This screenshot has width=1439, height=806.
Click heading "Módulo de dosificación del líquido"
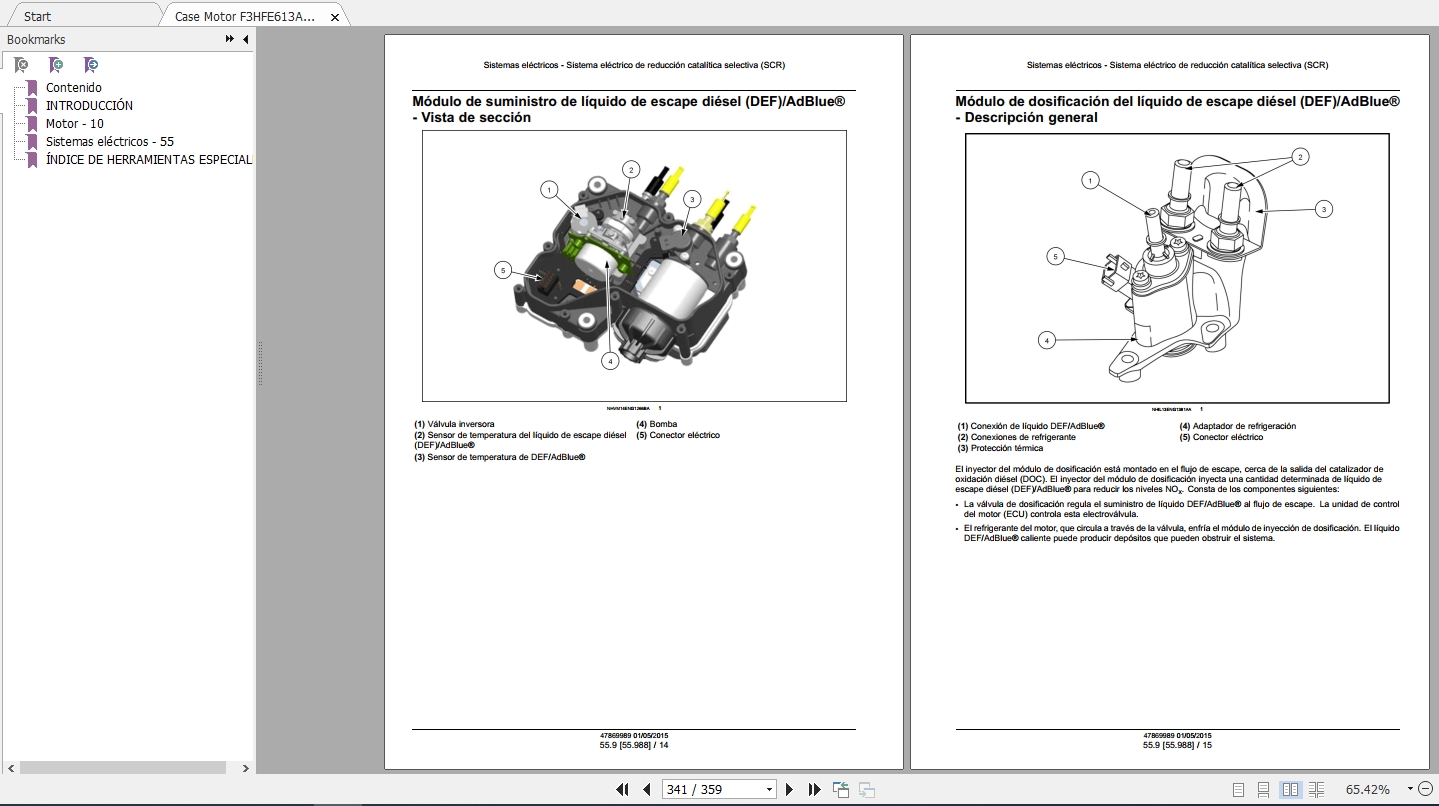(1177, 109)
